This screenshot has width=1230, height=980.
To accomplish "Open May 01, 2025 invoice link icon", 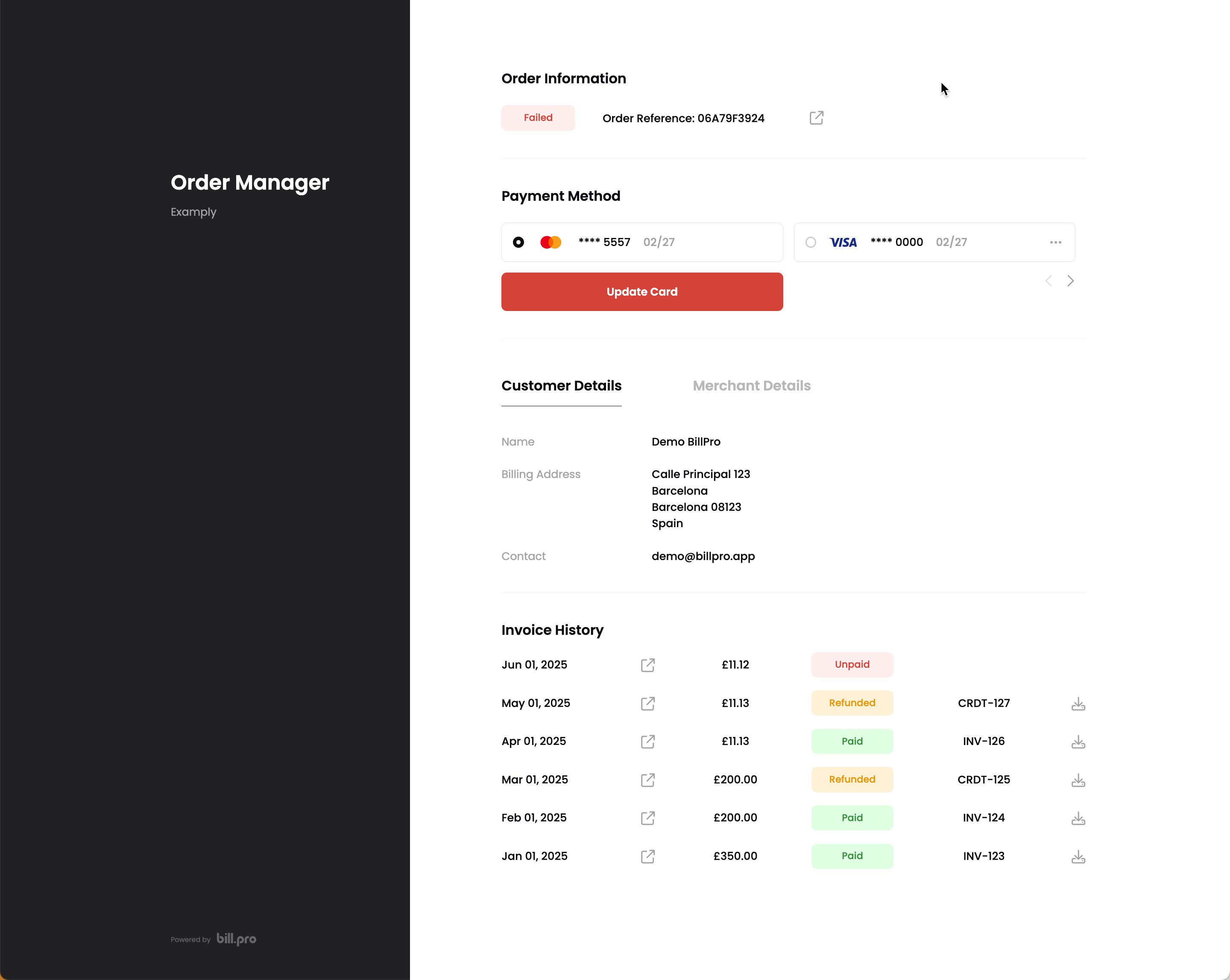I will pyautogui.click(x=647, y=703).
